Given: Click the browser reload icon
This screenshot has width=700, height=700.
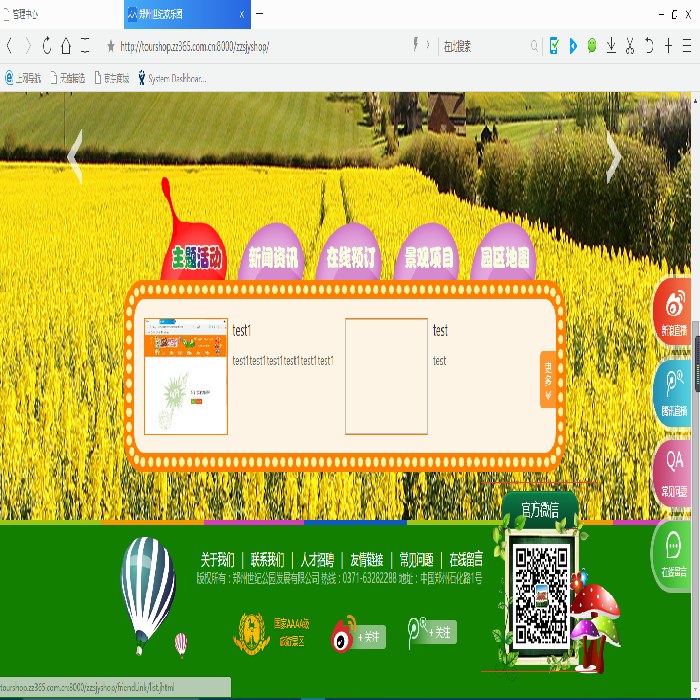Looking at the screenshot, I should (x=47, y=46).
